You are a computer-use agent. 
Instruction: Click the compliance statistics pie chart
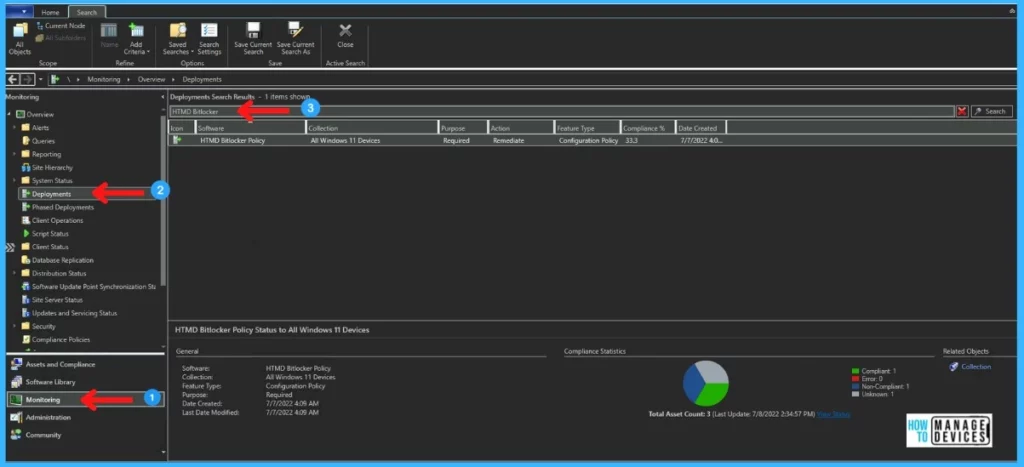pos(705,383)
